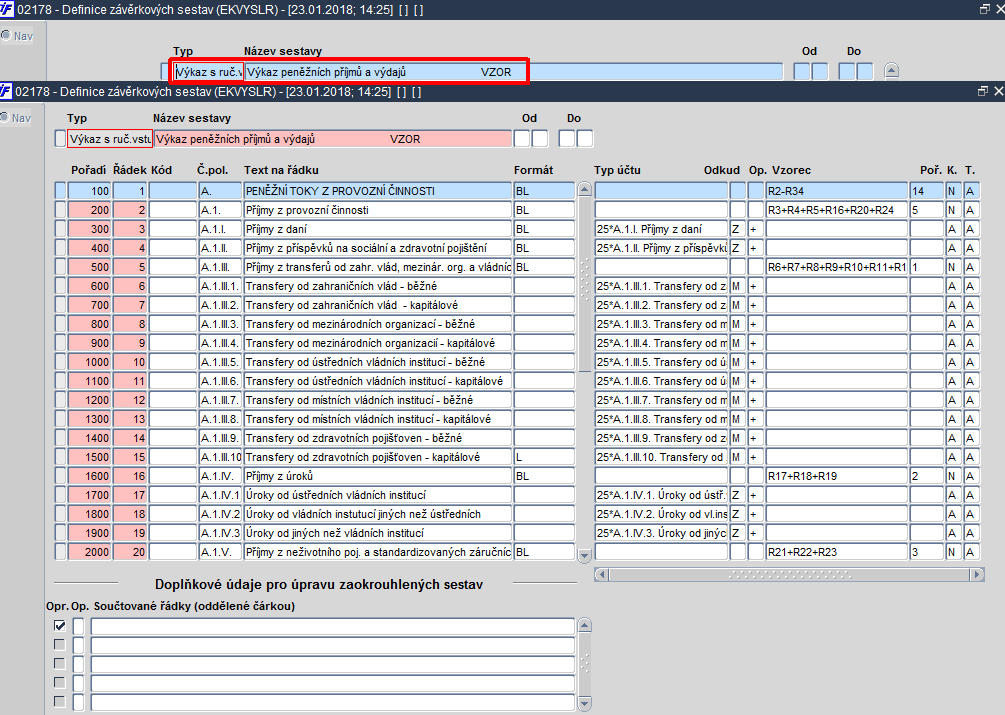Image resolution: width=1005 pixels, height=715 pixels.
Task: Select 'Úroky od ústředních vládních institucí' cell
Action: click(378, 495)
